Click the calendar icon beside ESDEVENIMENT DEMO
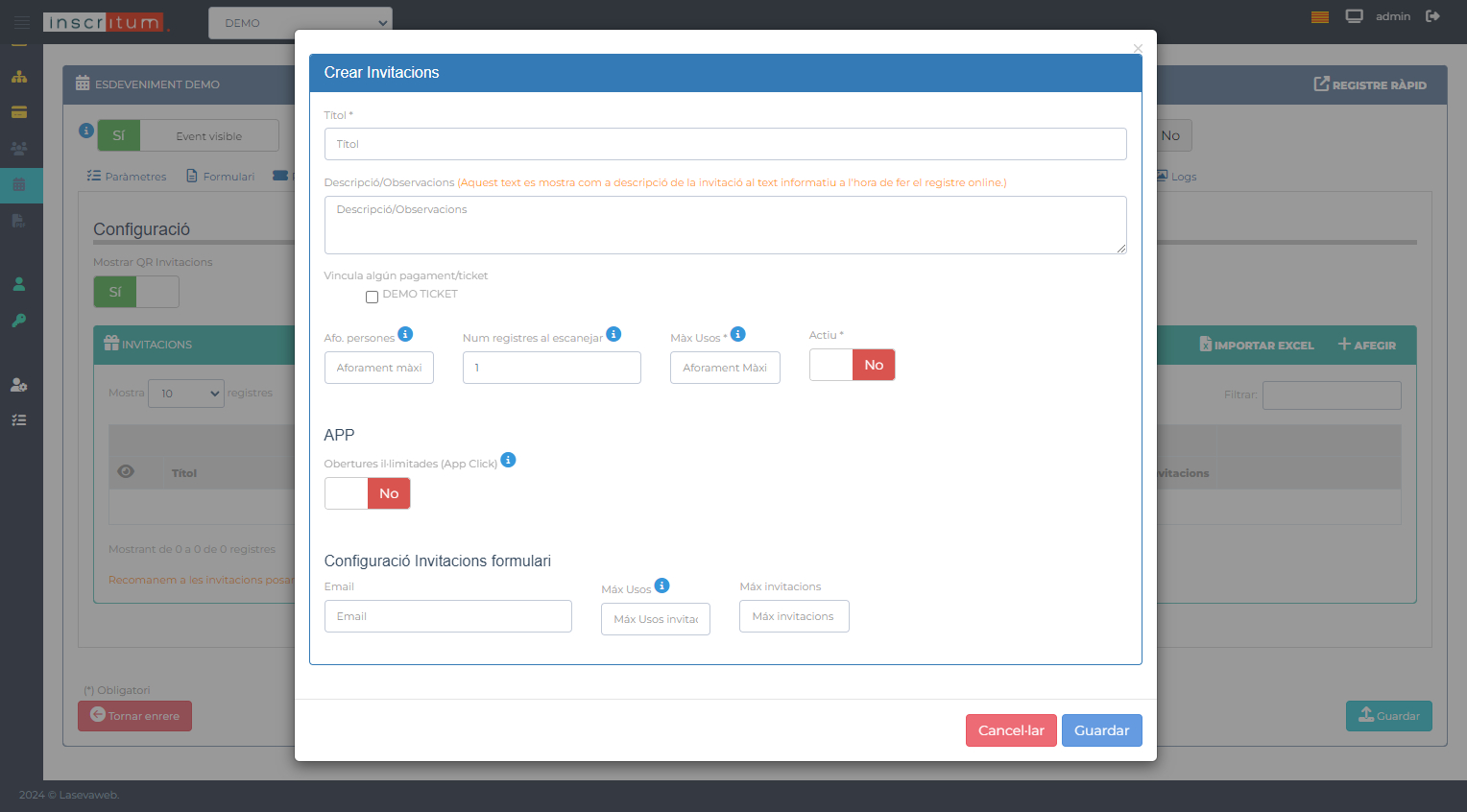 coord(83,84)
